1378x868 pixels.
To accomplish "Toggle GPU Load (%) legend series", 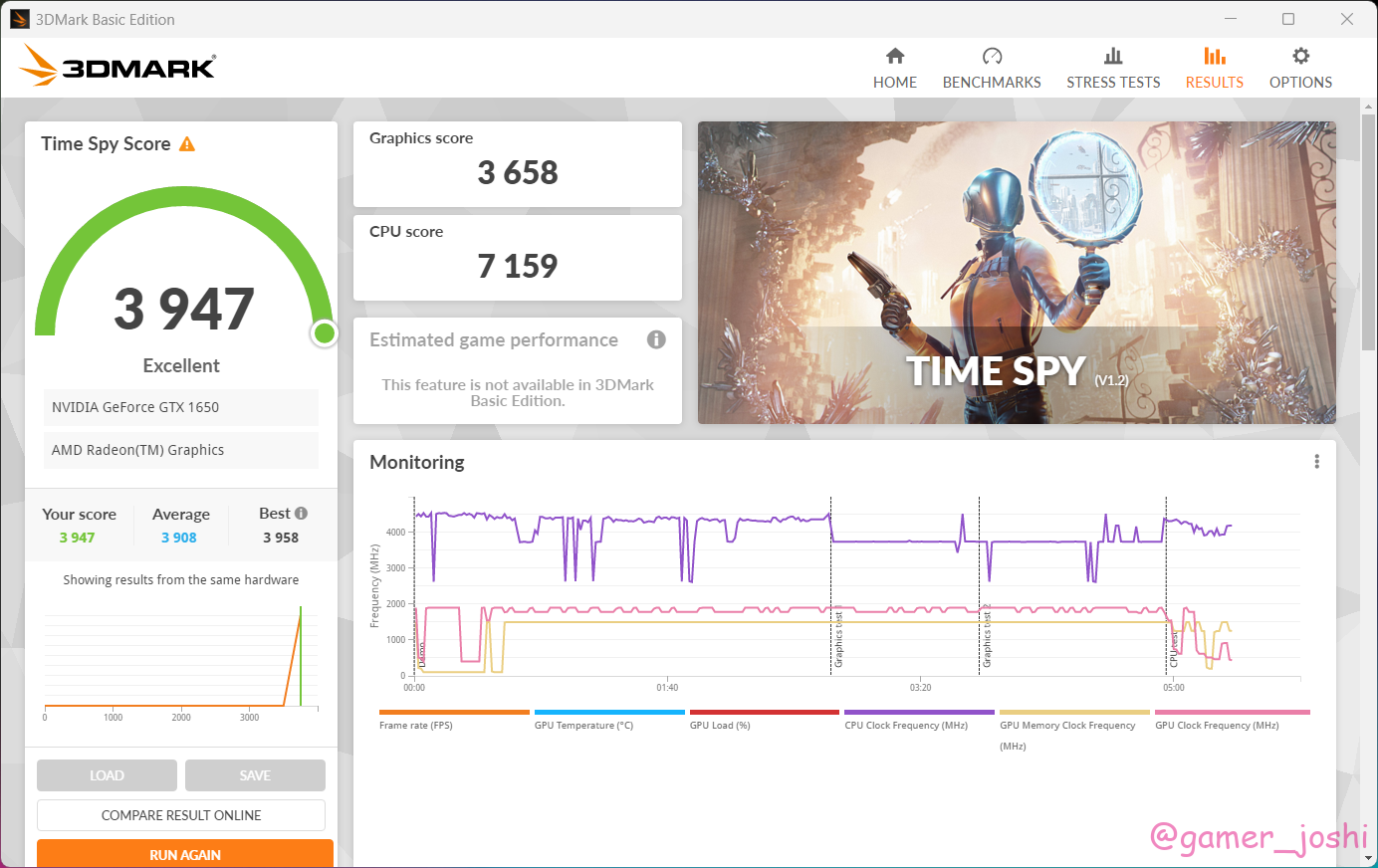I will [720, 726].
